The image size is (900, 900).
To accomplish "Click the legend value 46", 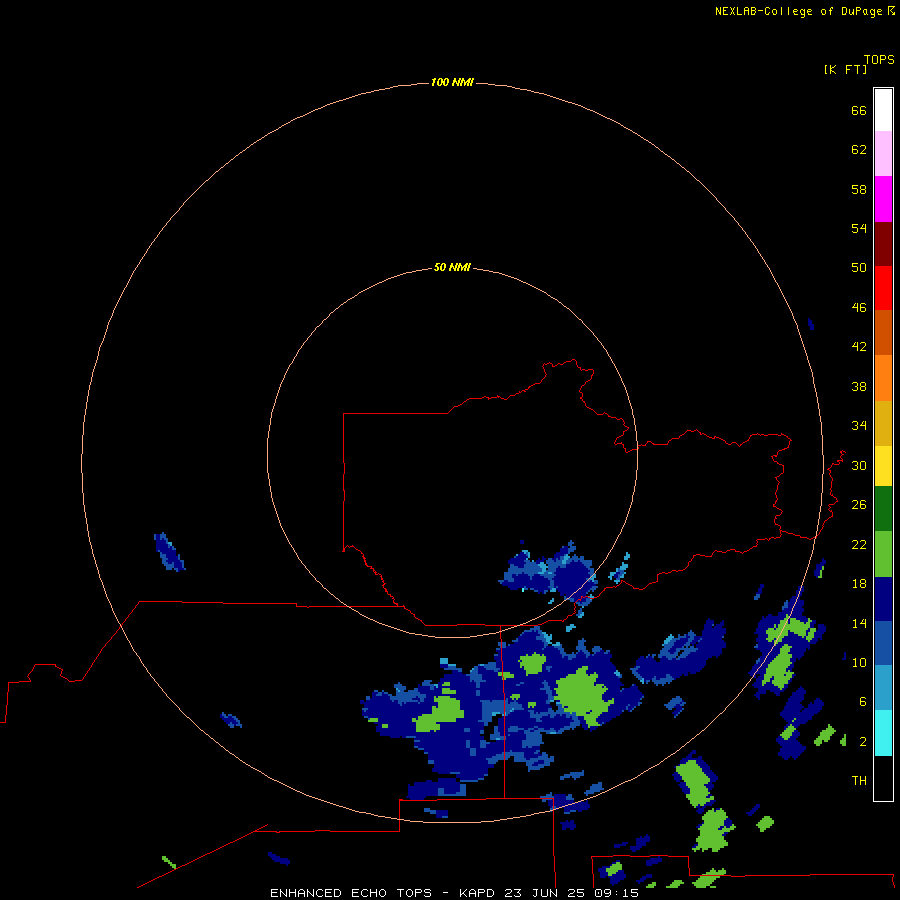I will 859,308.
